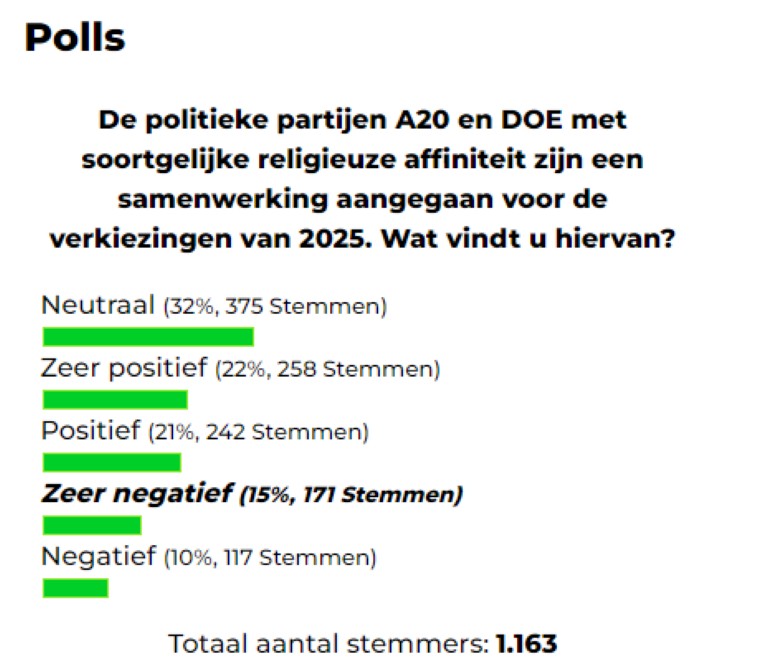759x663 pixels.
Task: Click the Neutraal green result bar
Action: [x=147, y=337]
